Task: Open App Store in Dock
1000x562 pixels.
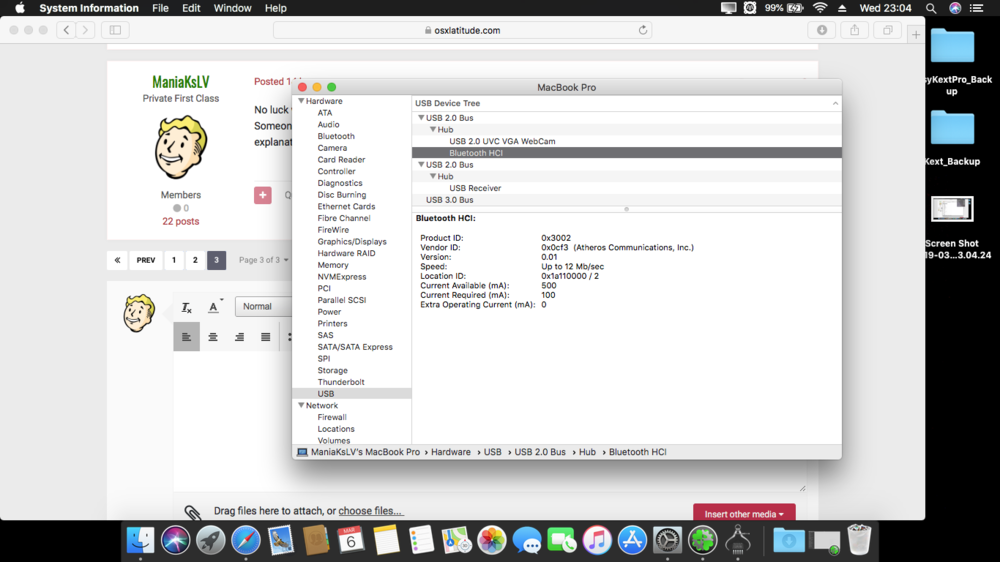Action: tap(632, 540)
